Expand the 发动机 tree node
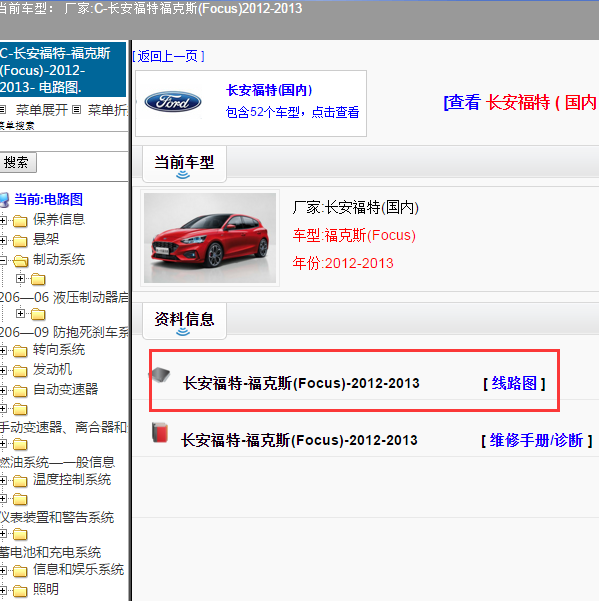 (x=3, y=370)
